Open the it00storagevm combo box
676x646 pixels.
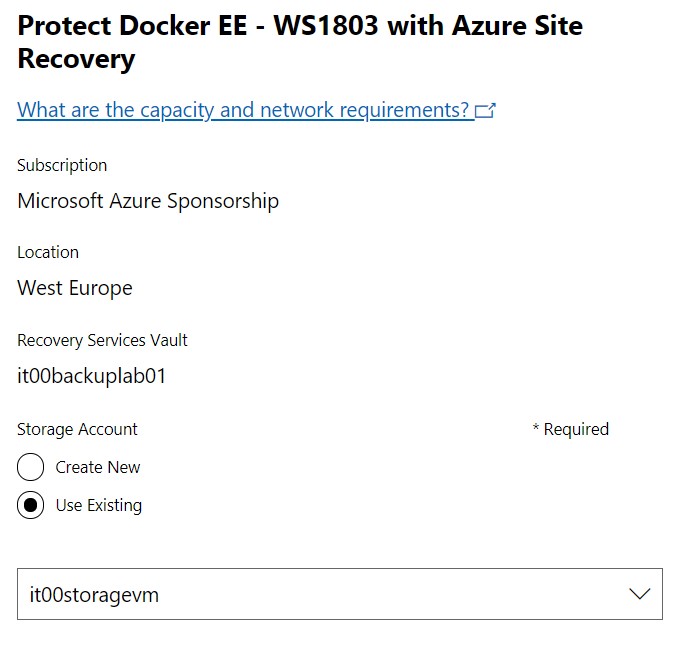[x=340, y=594]
